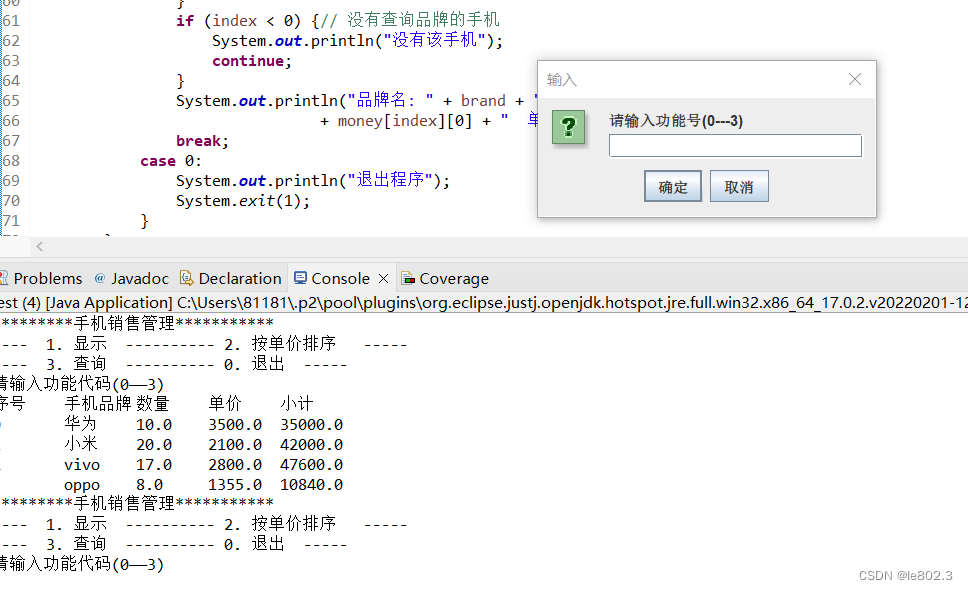The width and height of the screenshot is (968, 590).
Task: Click the 确定 button in the input dialog
Action: (x=672, y=186)
